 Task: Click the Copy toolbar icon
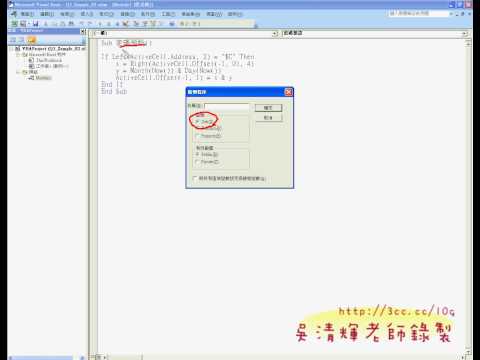[x=55, y=24]
